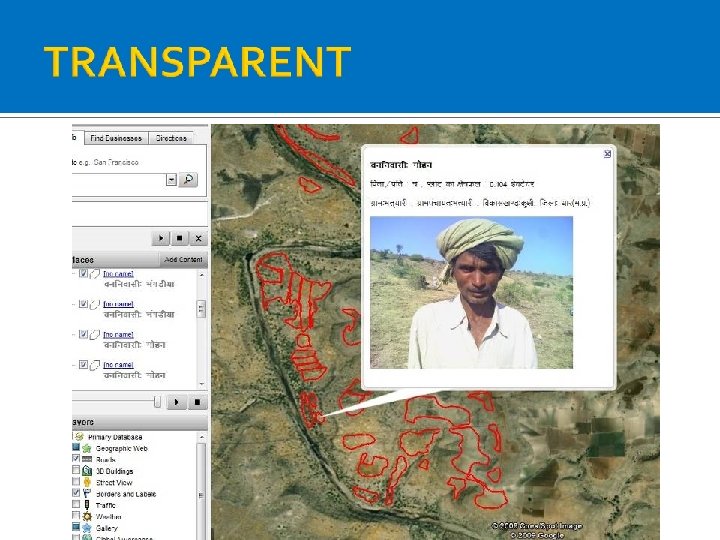Click the time slider handle below Places
The height and width of the screenshot is (540, 720).
coord(157,402)
